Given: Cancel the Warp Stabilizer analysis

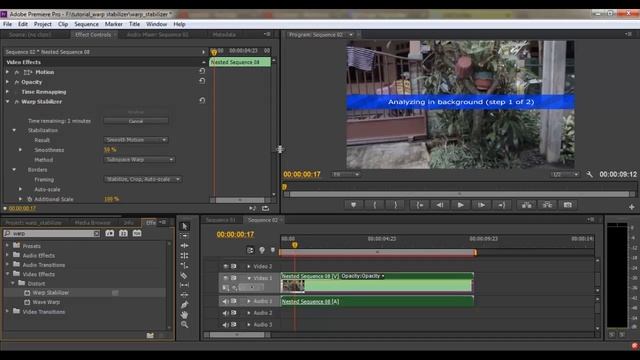Looking at the screenshot, I should (x=136, y=121).
